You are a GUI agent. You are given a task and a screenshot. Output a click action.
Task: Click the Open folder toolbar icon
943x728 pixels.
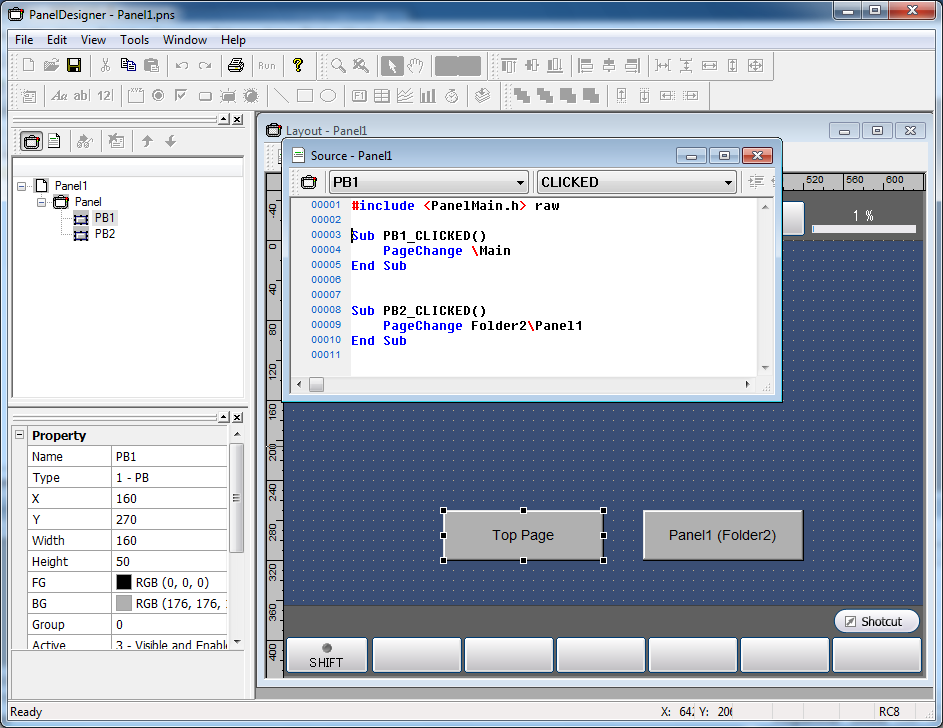click(51, 66)
